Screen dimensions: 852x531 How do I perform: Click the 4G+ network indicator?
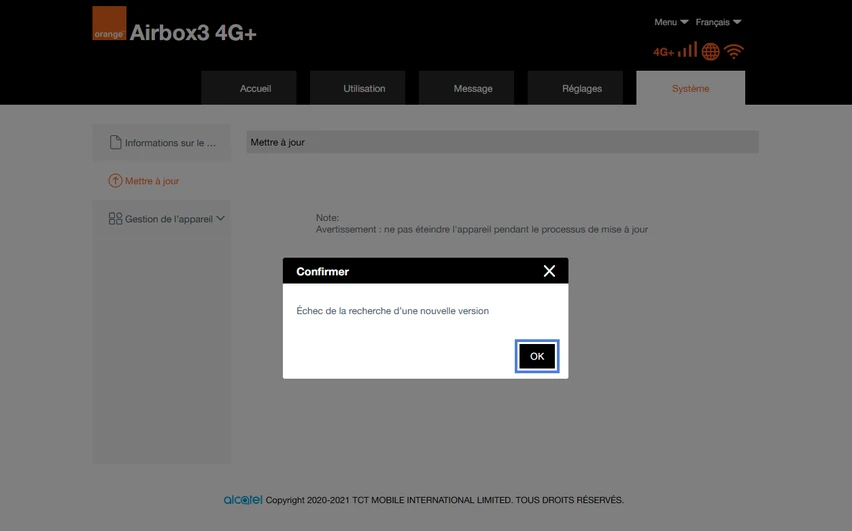click(x=663, y=52)
